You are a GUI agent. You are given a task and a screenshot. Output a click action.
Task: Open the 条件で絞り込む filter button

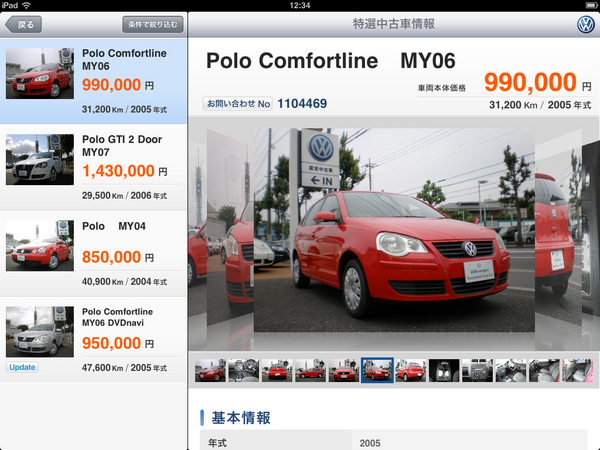[x=153, y=25]
